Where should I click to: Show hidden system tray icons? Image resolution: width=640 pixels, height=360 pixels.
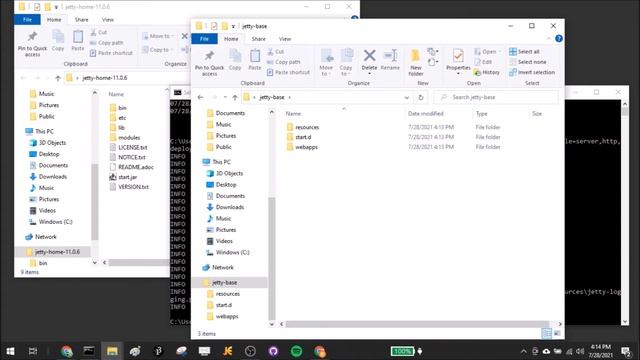coord(523,351)
